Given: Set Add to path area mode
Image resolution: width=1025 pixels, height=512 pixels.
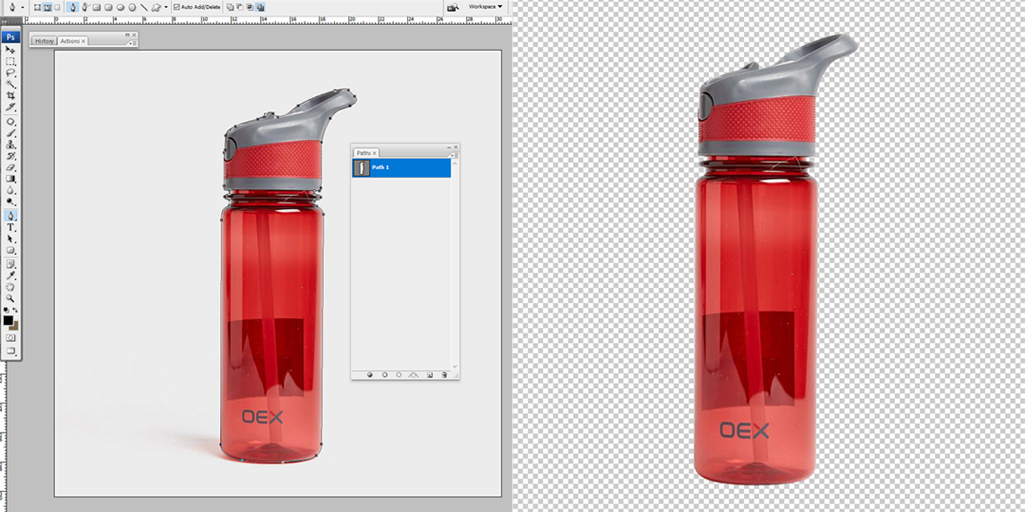Looking at the screenshot, I should [230, 7].
